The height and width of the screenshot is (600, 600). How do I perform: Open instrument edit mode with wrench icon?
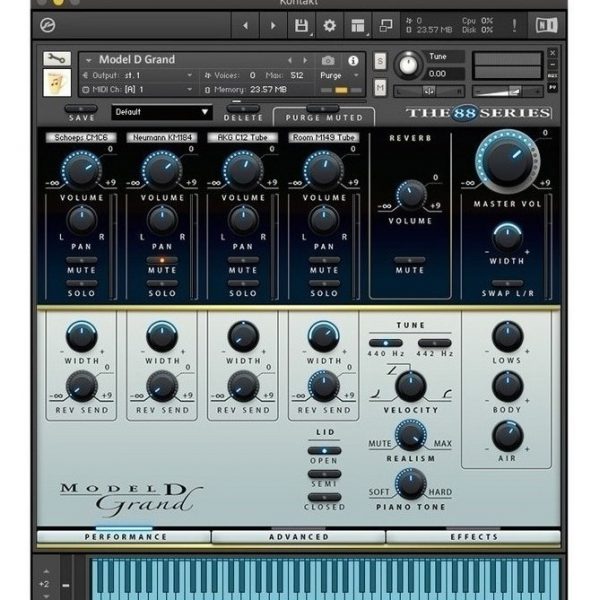(x=57, y=59)
